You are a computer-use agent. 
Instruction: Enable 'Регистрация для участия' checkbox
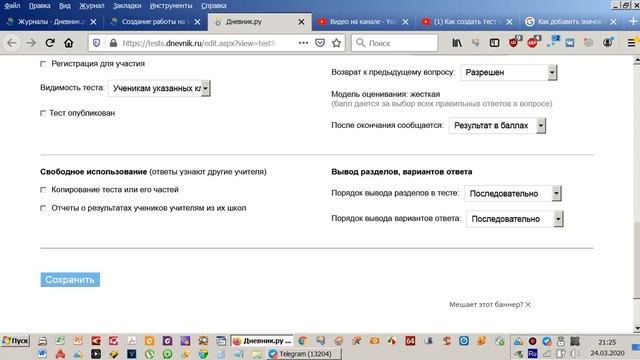coord(43,64)
